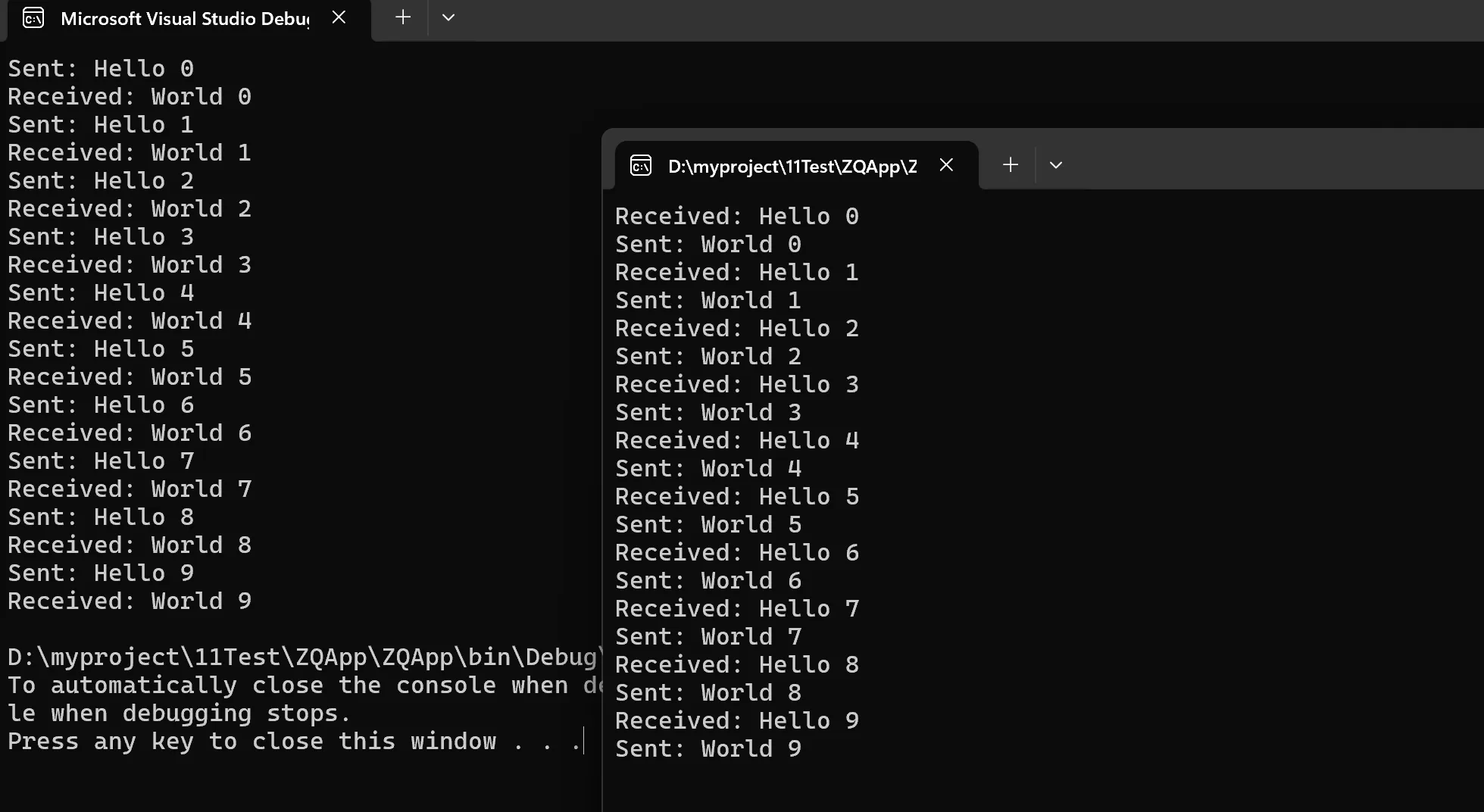The width and height of the screenshot is (1484, 812).
Task: Select the D:\myproject\11Test\ZQApp tab
Action: (x=792, y=167)
